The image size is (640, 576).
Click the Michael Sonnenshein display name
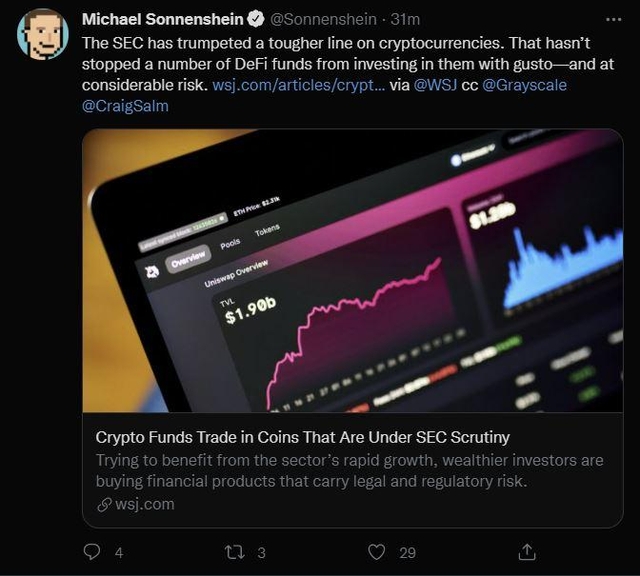click(x=162, y=19)
